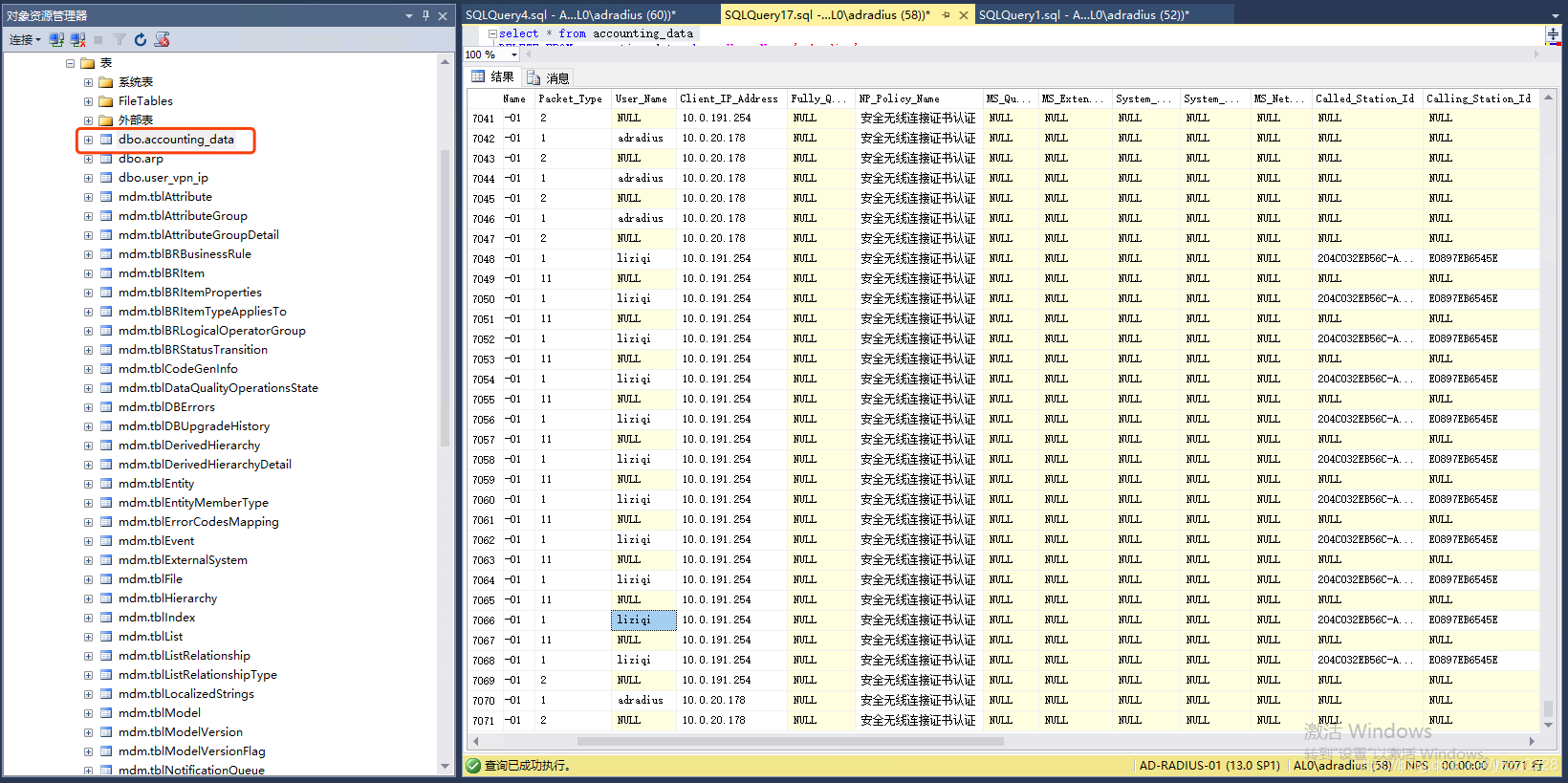Click the script icon with red X
Image resolution: width=1568 pixels, height=783 pixels.
[x=163, y=39]
